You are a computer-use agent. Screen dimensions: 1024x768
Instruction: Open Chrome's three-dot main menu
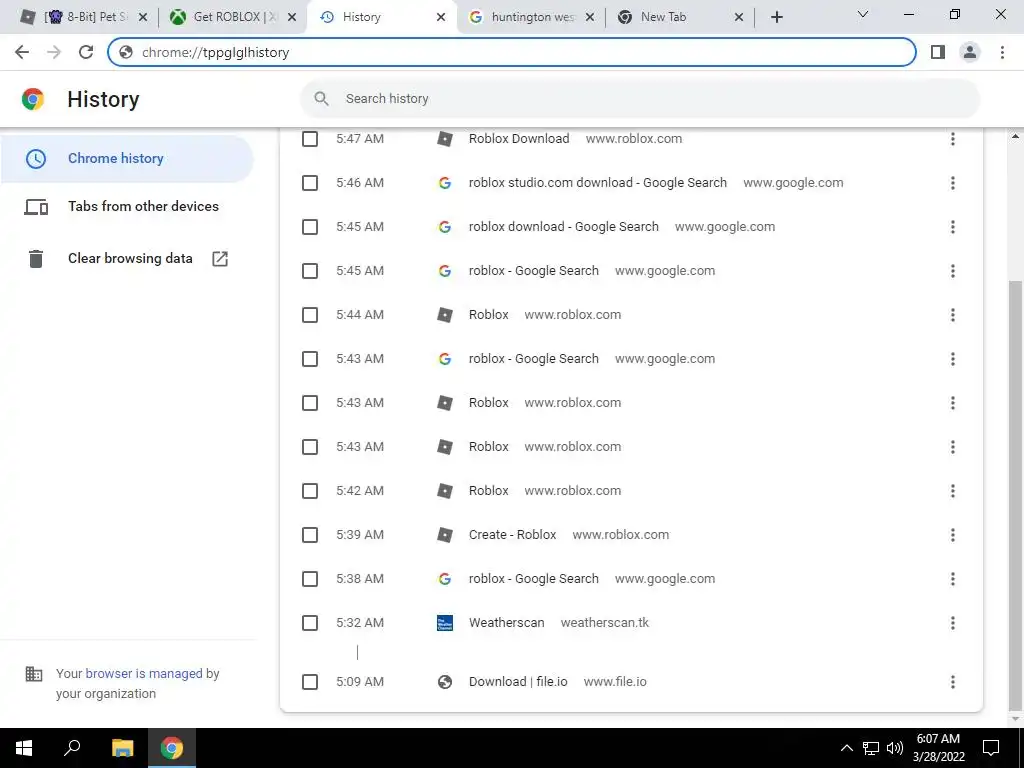(1002, 52)
